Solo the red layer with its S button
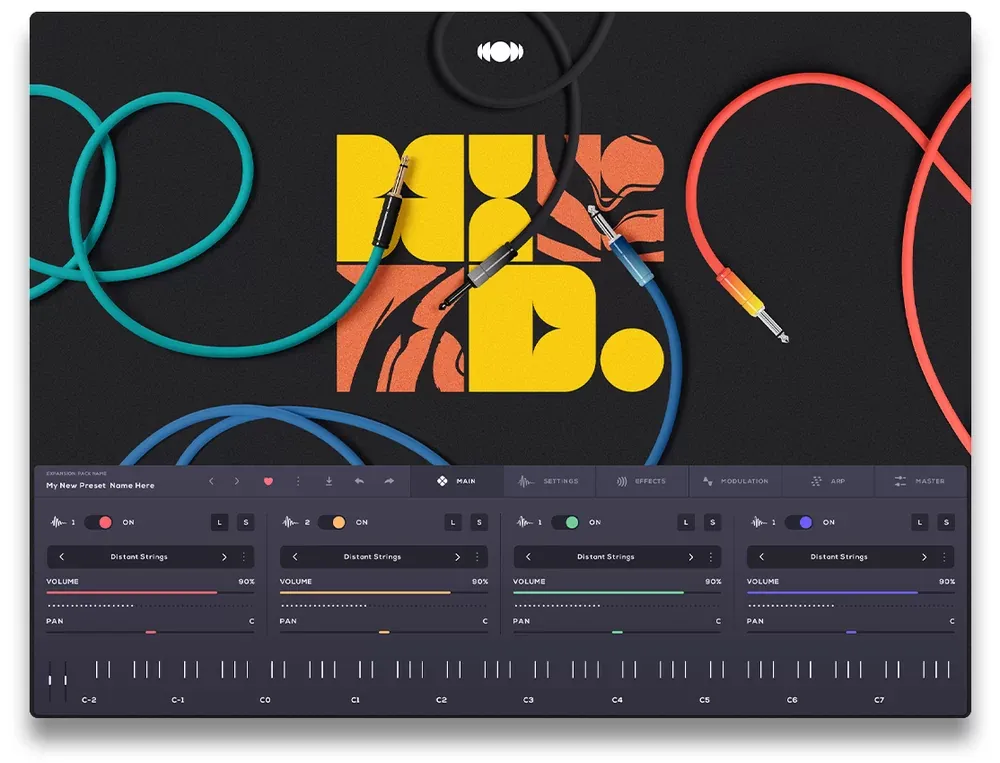This screenshot has height=763, width=1000. (x=246, y=522)
